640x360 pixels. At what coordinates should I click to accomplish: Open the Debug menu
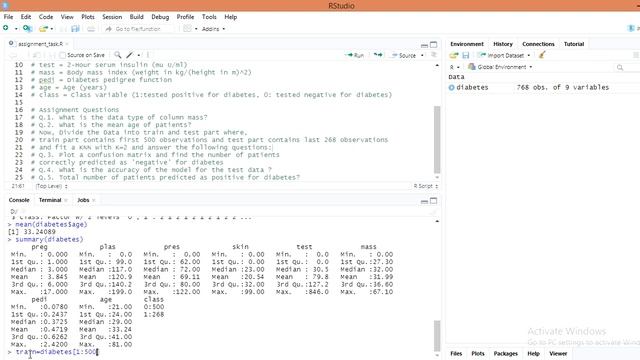[160, 17]
